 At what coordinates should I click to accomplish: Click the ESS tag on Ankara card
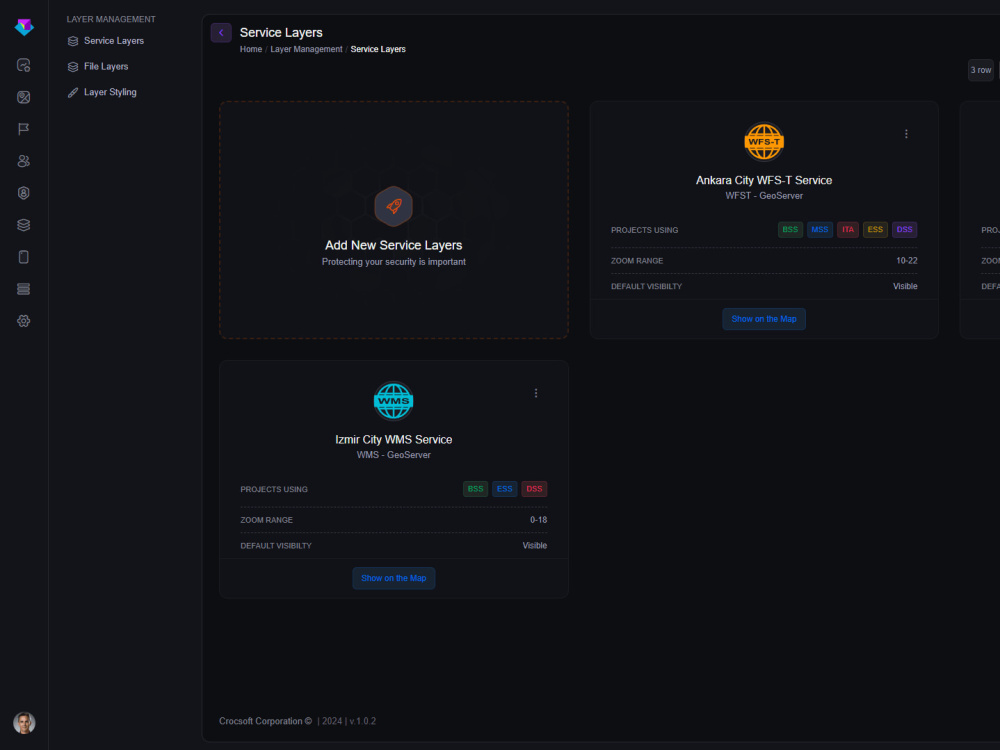(x=875, y=230)
